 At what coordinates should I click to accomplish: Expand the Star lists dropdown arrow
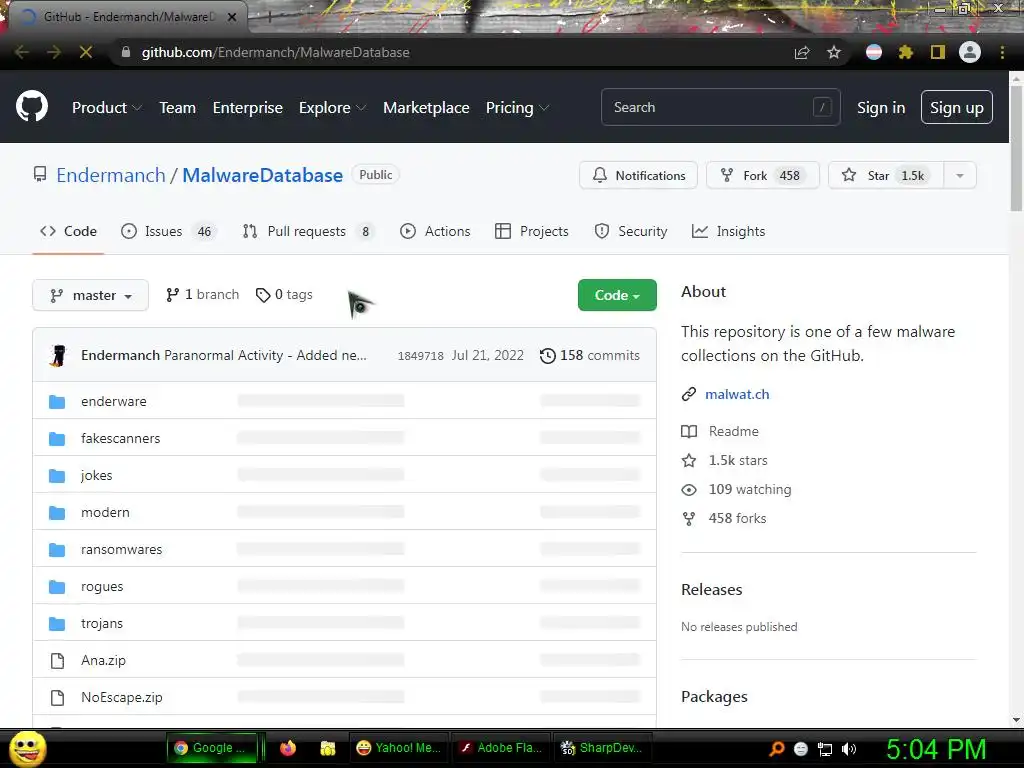(959, 175)
